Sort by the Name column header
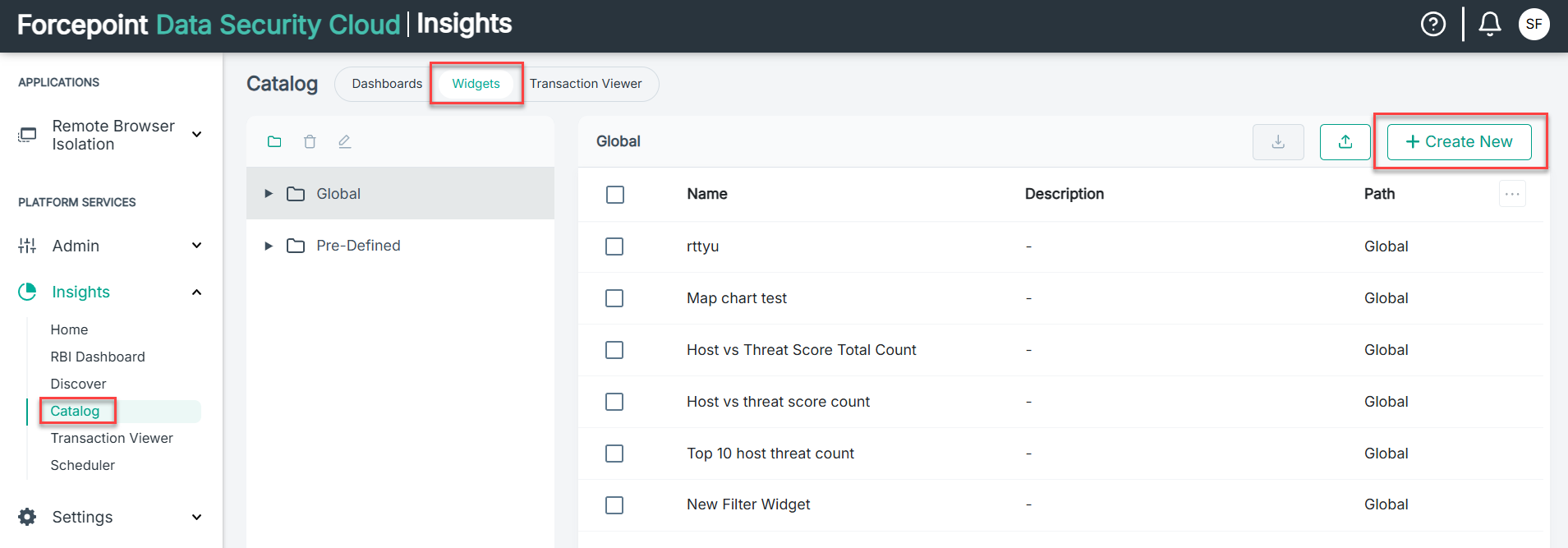Screen dimensions: 1568x548 [707, 194]
